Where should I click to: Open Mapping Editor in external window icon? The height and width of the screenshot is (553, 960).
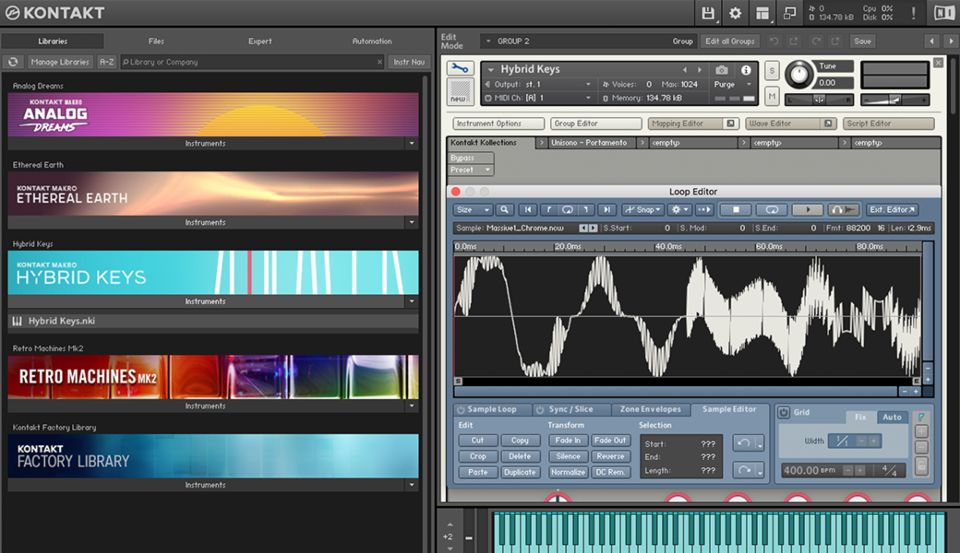tap(730, 123)
